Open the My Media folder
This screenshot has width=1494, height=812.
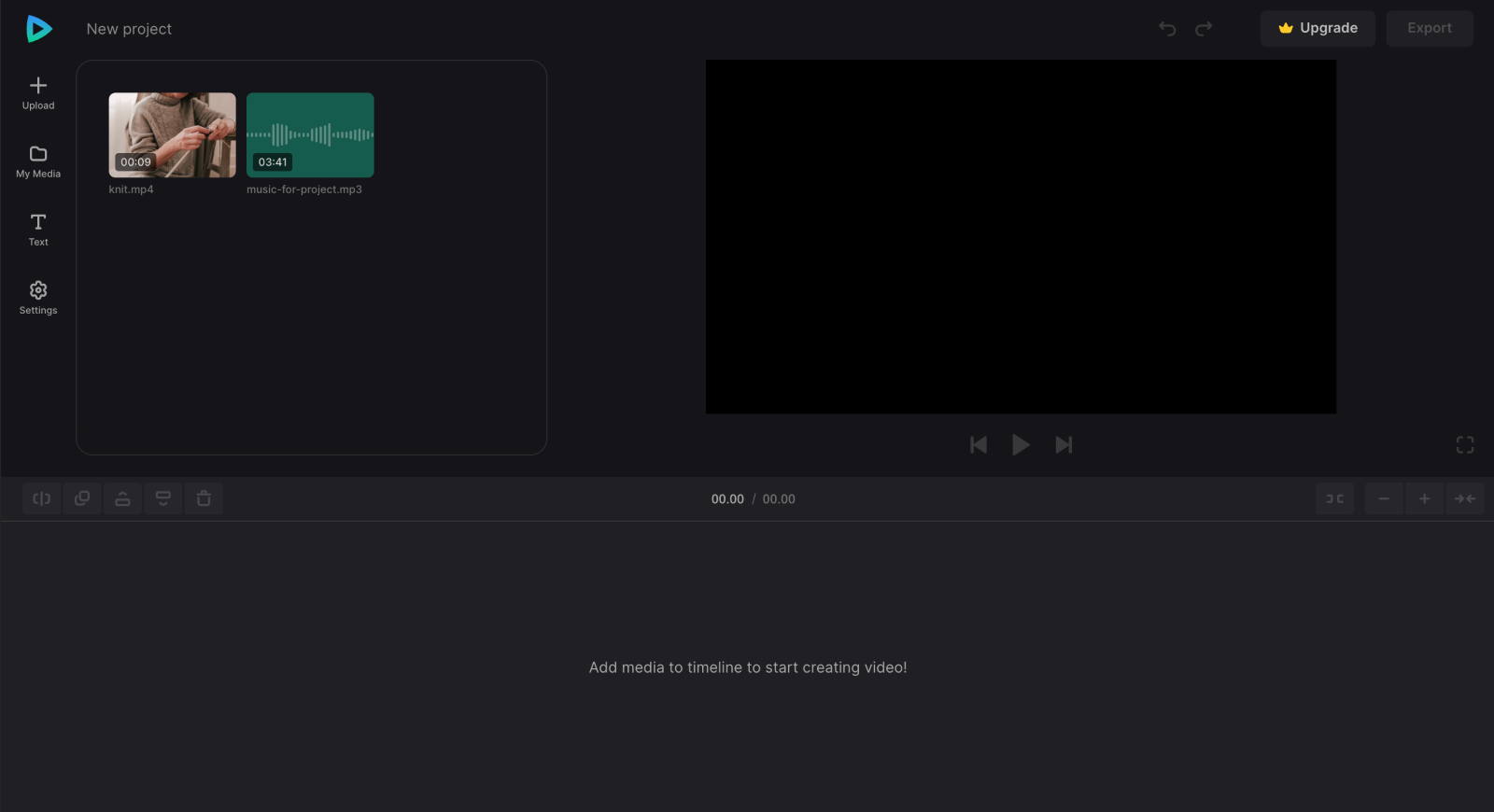tap(38, 161)
